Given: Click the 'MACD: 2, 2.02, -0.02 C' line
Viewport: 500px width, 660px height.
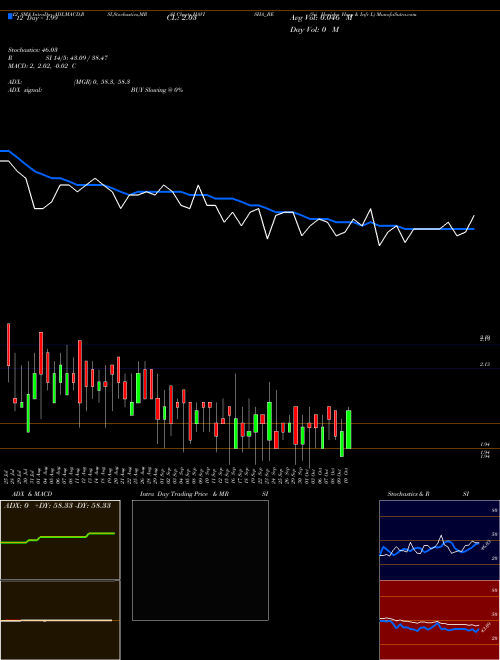Looking at the screenshot, I should point(42,66).
